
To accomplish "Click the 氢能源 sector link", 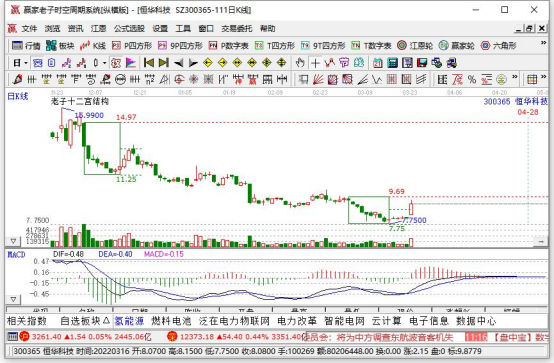I will tap(129, 321).
